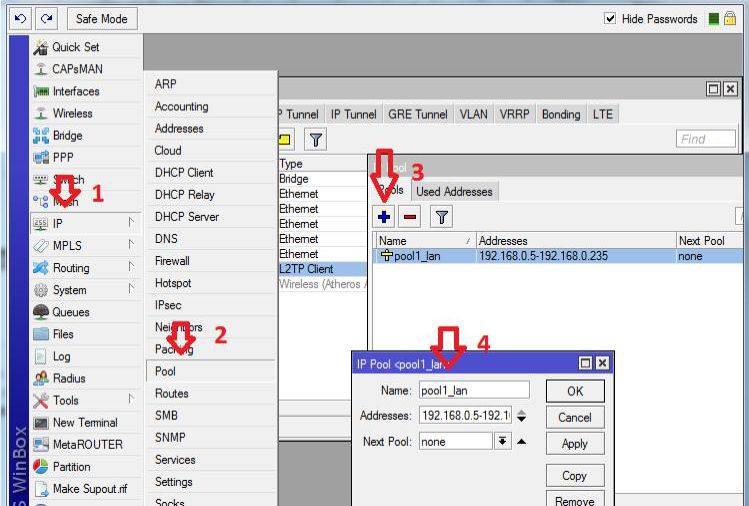This screenshot has width=749, height=506.
Task: Expand the Tools submenu arrow
Action: (x=131, y=398)
